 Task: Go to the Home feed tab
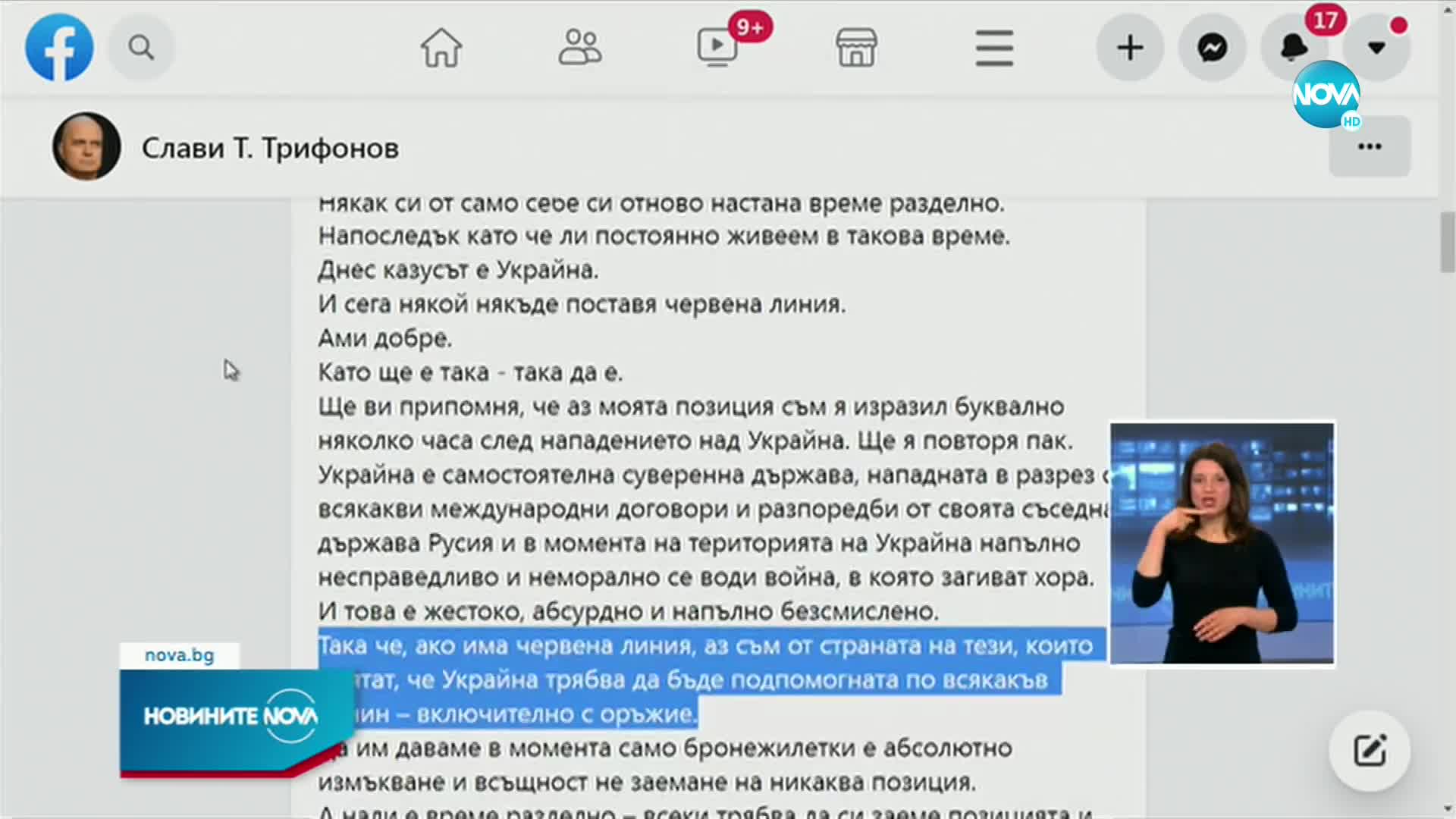pos(441,48)
